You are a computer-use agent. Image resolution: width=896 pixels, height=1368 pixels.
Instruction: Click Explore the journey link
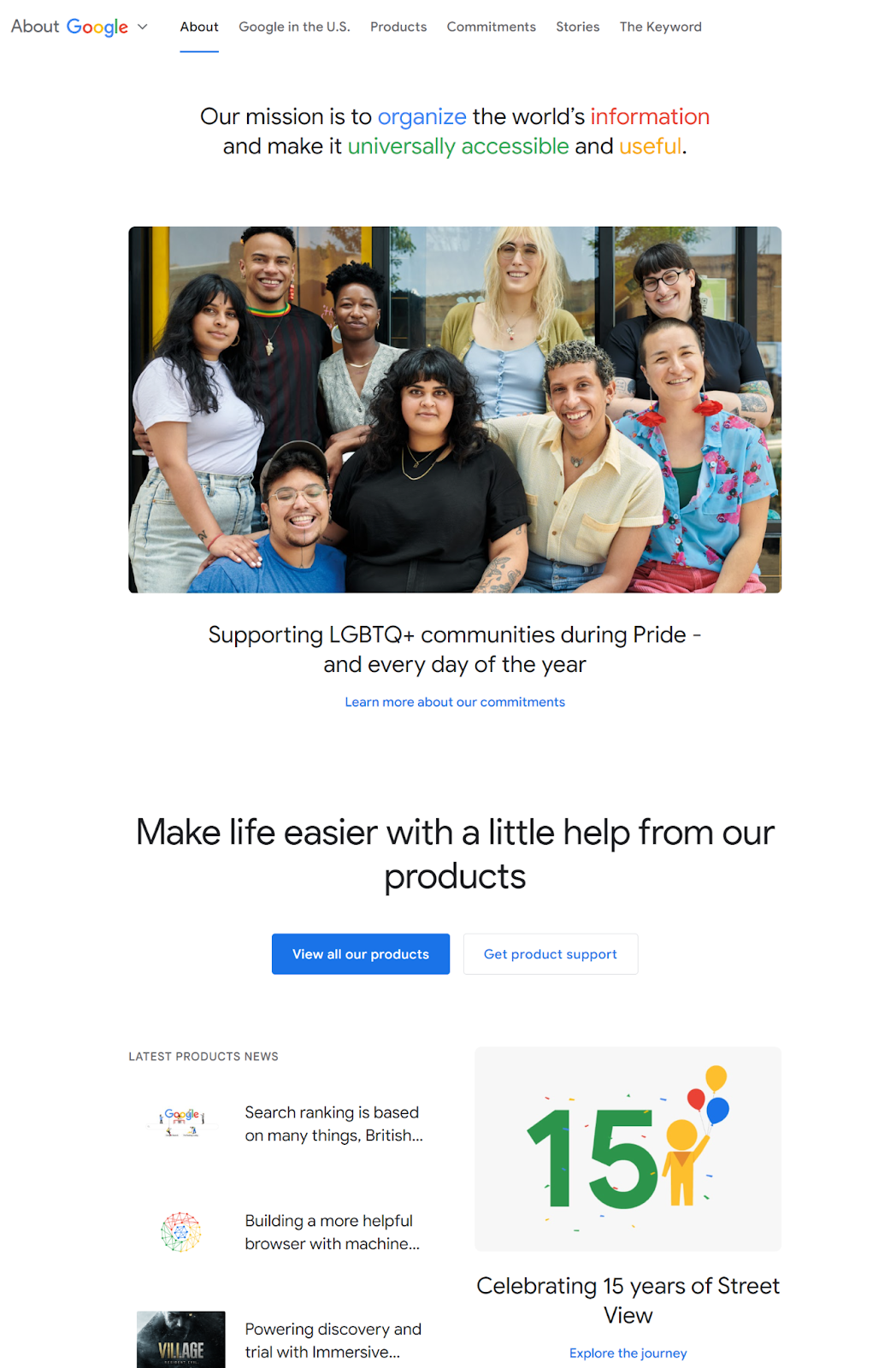[x=628, y=1353]
